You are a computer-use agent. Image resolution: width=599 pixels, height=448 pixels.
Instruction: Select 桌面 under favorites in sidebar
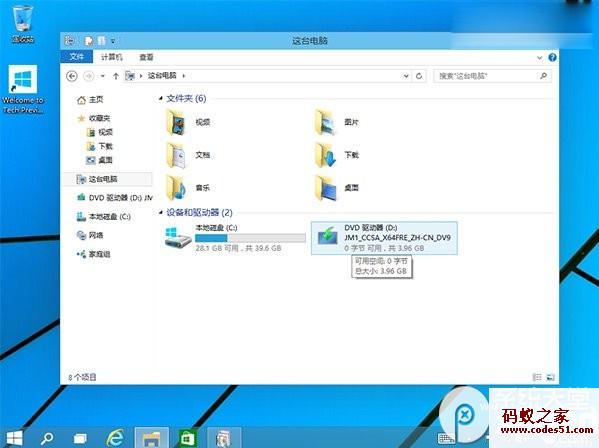click(100, 160)
